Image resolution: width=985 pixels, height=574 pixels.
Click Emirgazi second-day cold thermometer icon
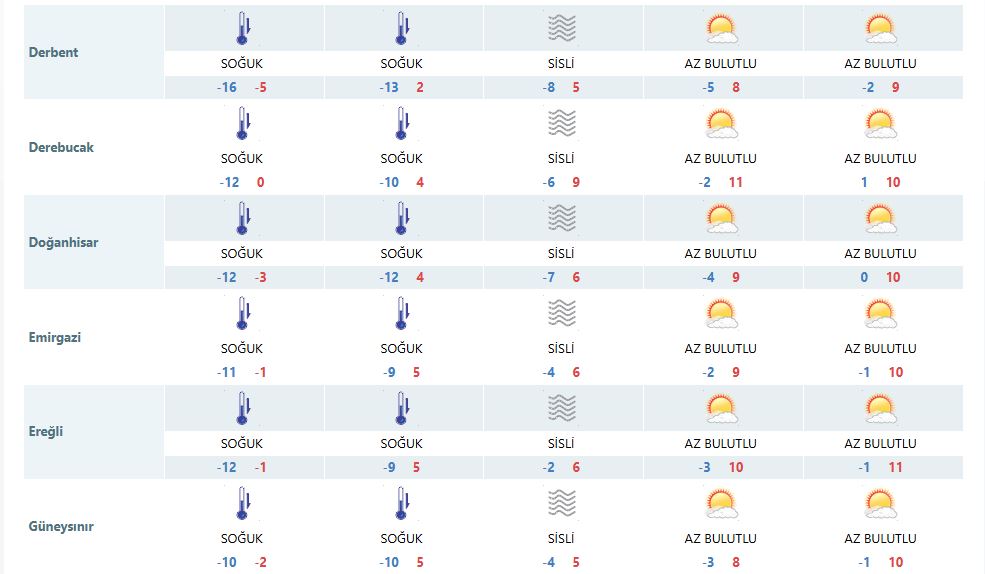(x=402, y=313)
